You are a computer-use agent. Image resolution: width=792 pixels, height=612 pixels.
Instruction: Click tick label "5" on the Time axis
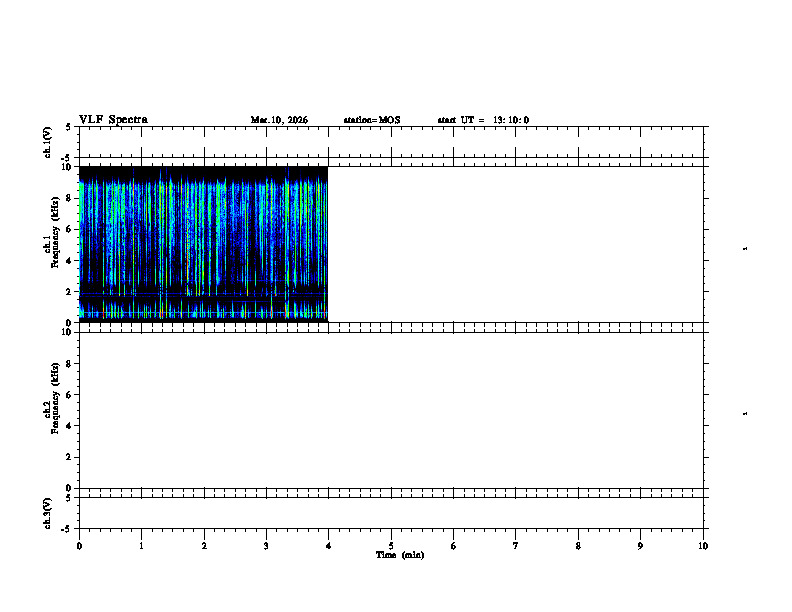[x=391, y=546]
